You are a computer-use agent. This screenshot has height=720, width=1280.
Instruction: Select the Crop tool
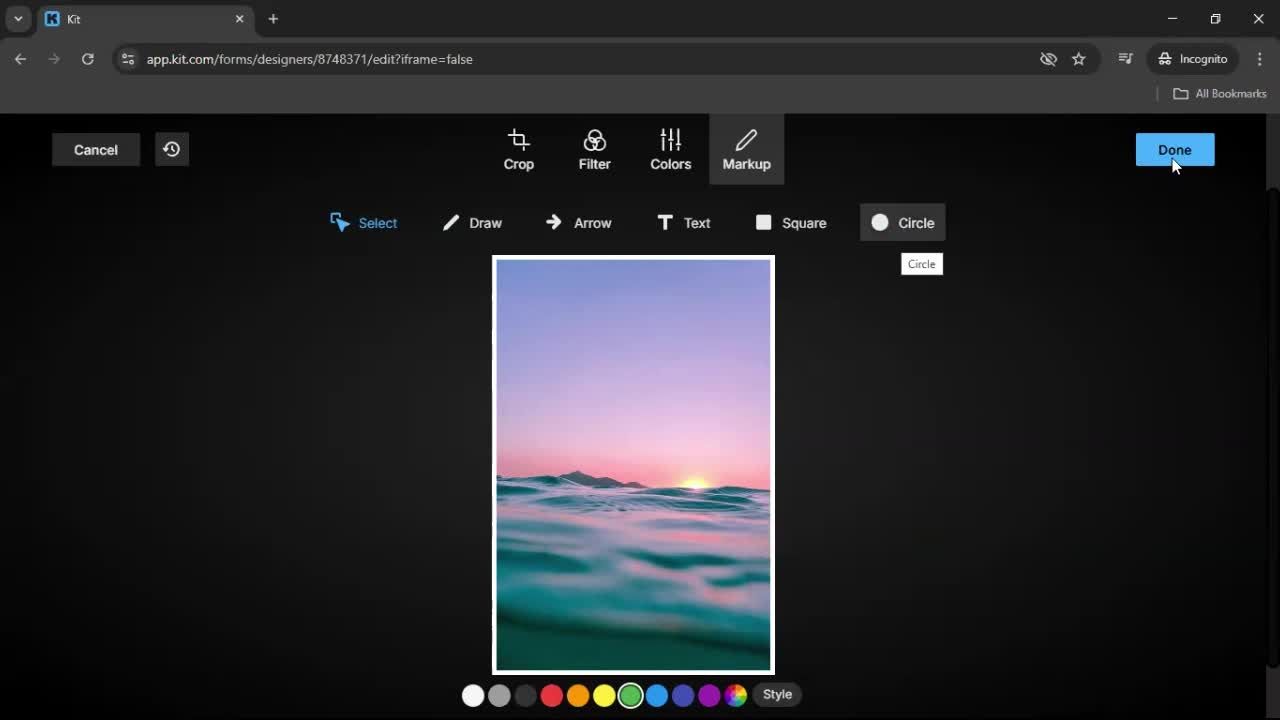(x=518, y=149)
